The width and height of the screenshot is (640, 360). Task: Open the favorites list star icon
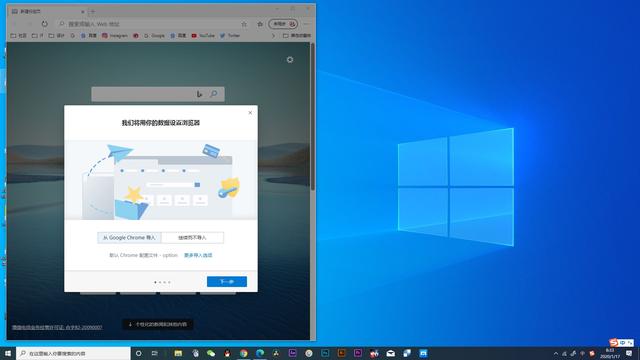pos(260,24)
